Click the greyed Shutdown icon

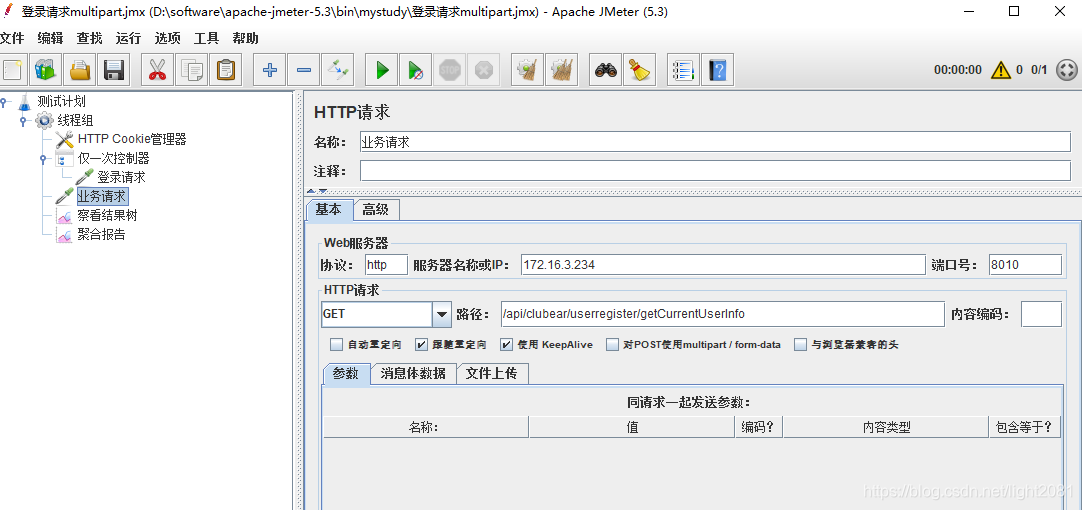click(x=483, y=70)
